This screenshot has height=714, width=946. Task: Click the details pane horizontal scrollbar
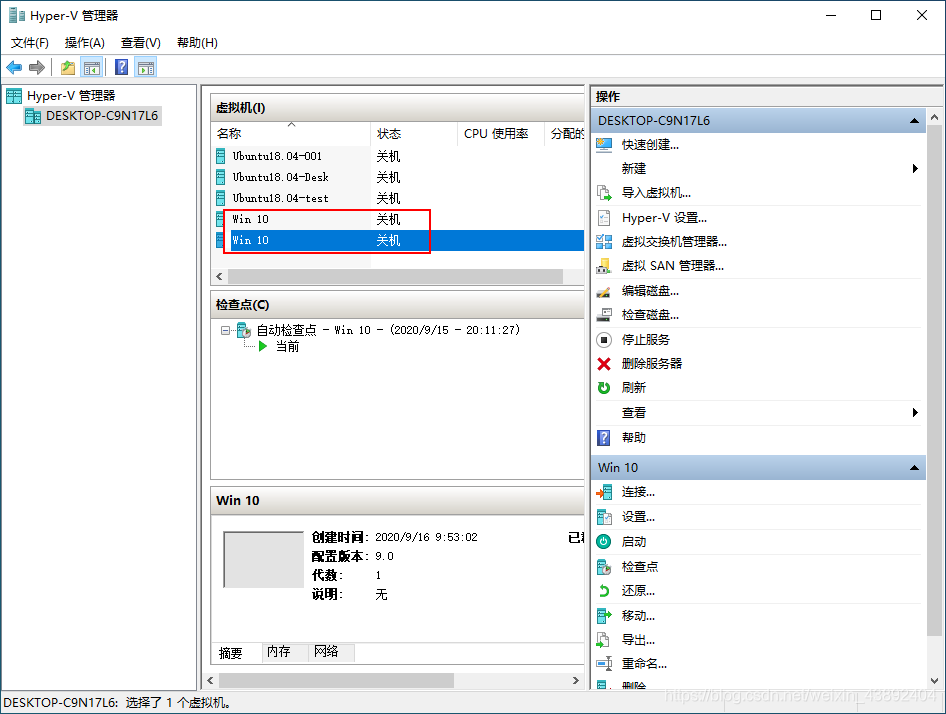tap(336, 680)
